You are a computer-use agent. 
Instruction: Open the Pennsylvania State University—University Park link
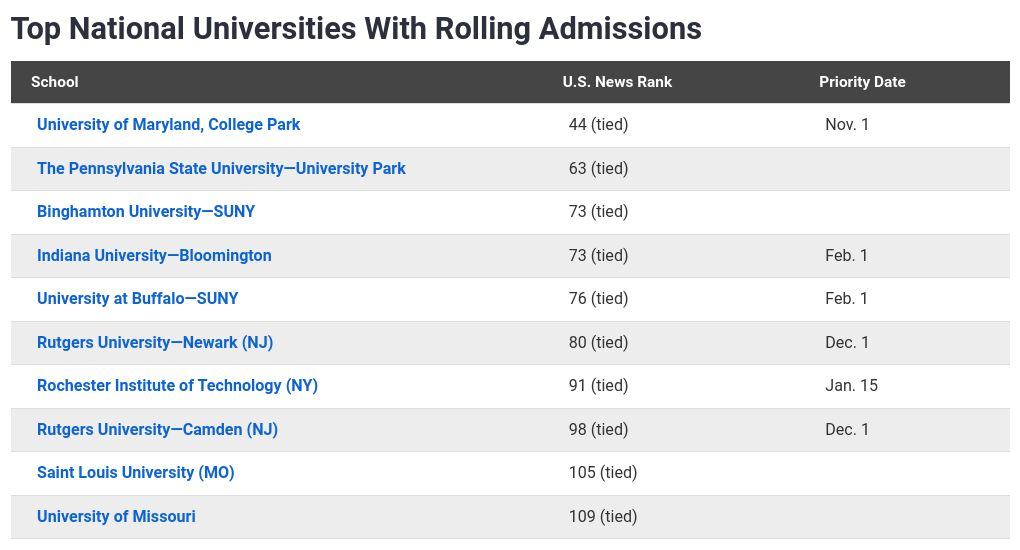pos(221,168)
